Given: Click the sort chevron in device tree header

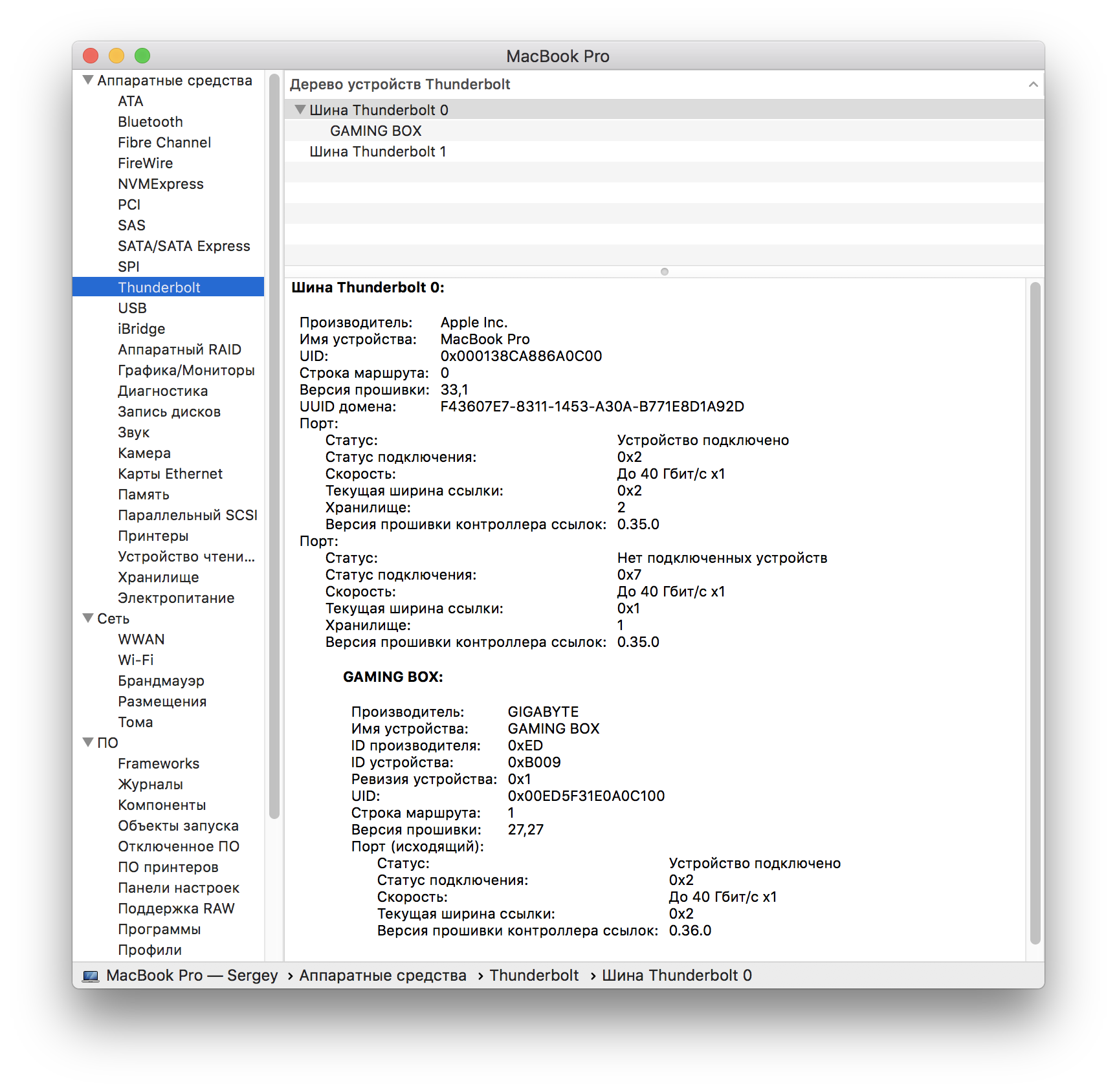Looking at the screenshot, I should 1033,85.
